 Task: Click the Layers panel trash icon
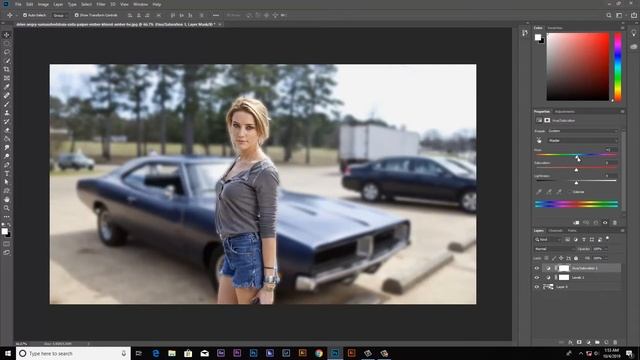[x=615, y=342]
